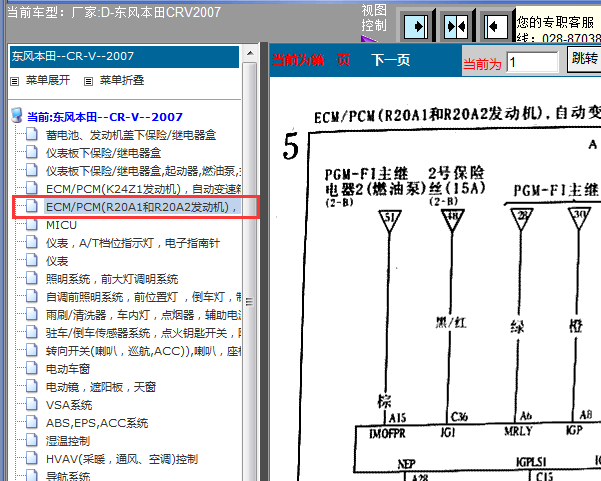The width and height of the screenshot is (601, 481).
Task: Open 导航系统 tree entry
Action: 68,476
